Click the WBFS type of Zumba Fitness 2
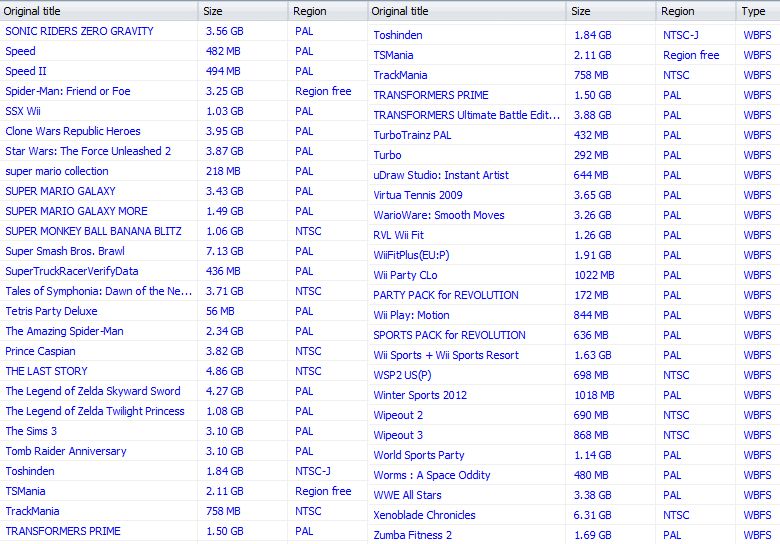Viewport: 780px width, 544px height. pyautogui.click(x=757, y=535)
